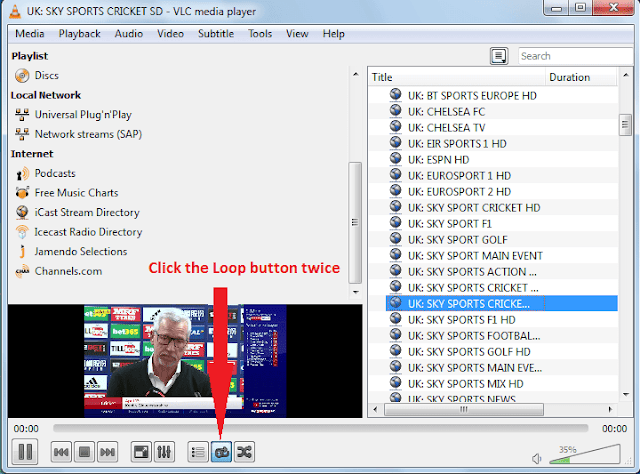Toggle random shuffle playback
Viewport: 640px width, 474px height.
point(244,452)
